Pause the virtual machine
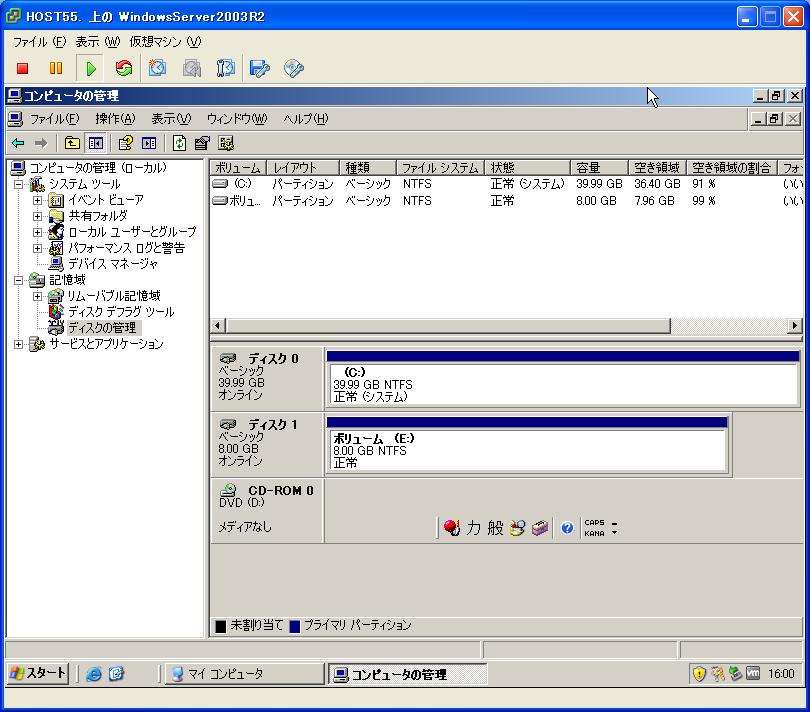This screenshot has height=712, width=810. [x=56, y=68]
